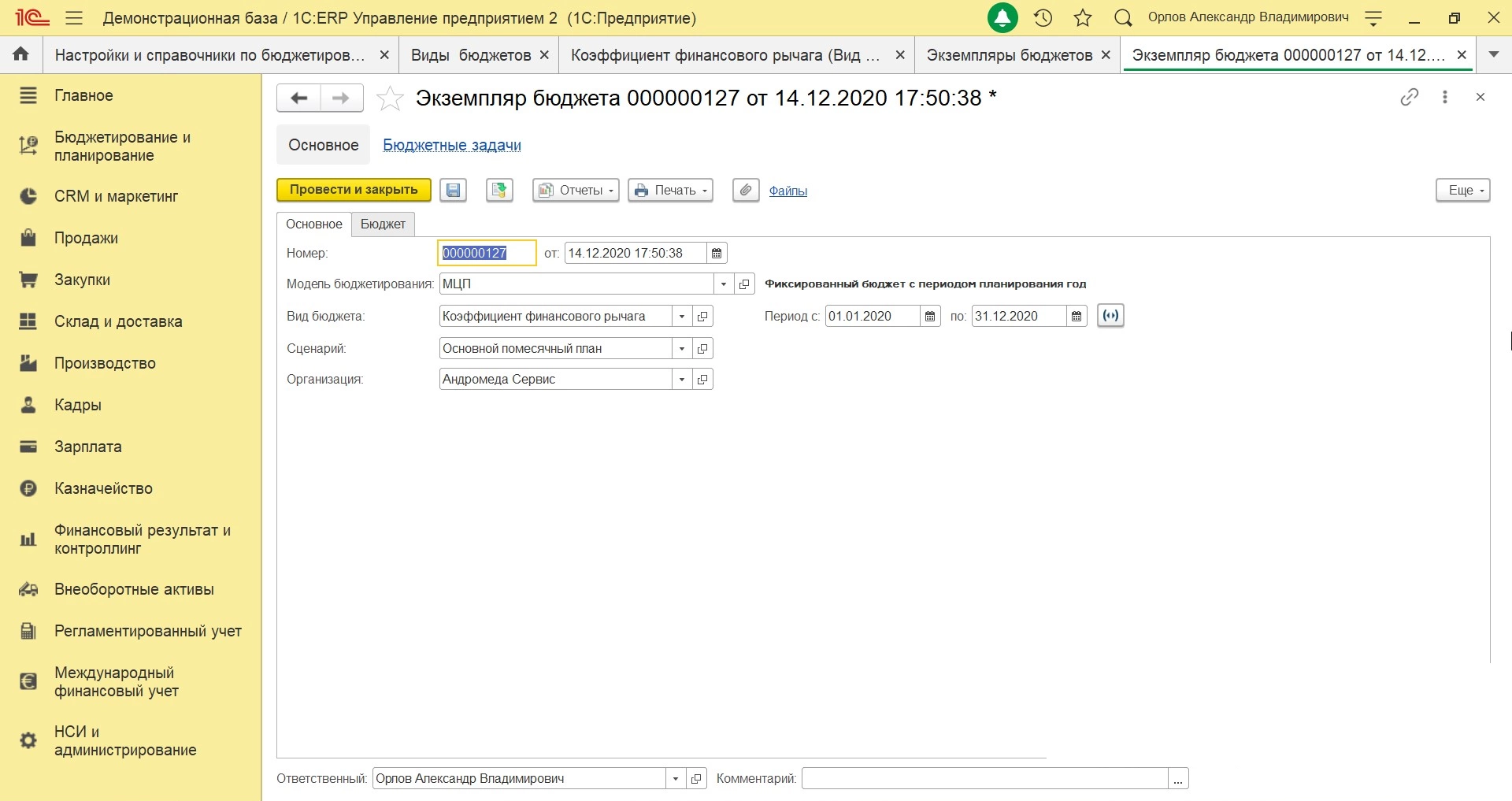The height and width of the screenshot is (801, 1512).
Task: Go to the home page icon
Action: point(21,54)
